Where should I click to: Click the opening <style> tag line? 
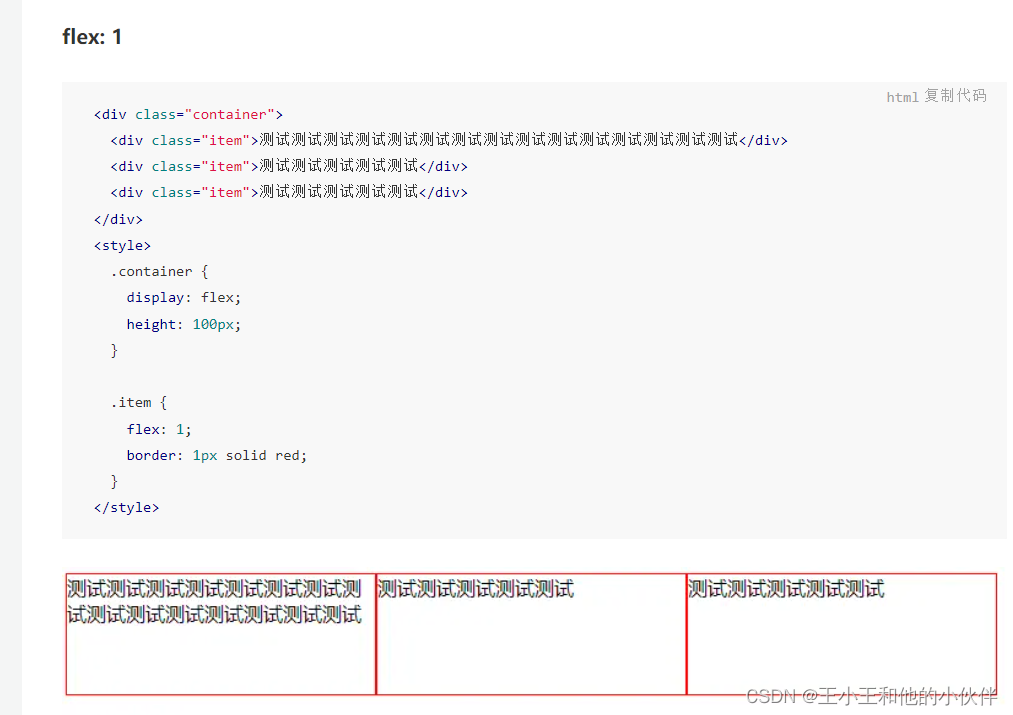point(122,245)
